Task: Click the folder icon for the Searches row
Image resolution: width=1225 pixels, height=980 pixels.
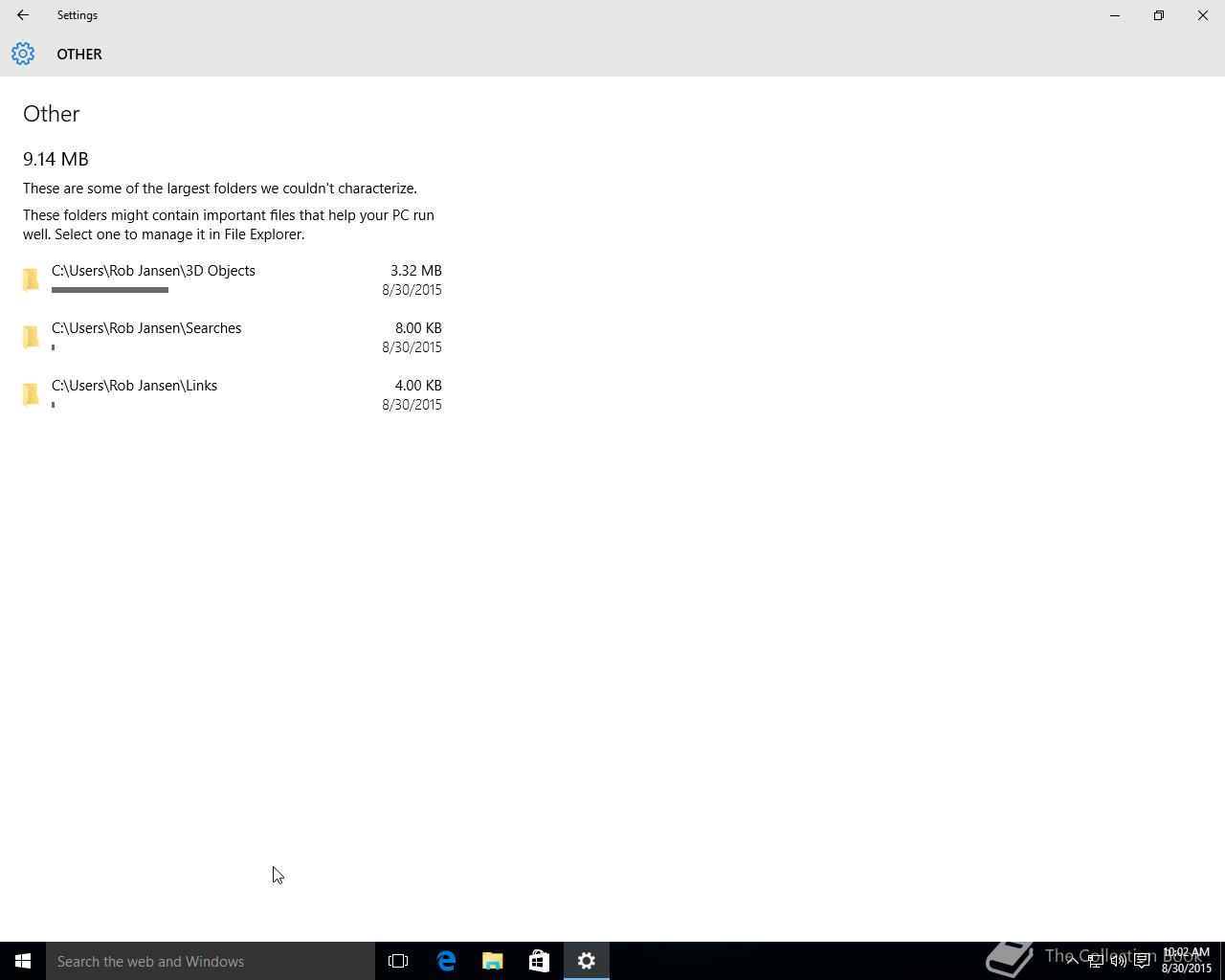Action: click(32, 337)
